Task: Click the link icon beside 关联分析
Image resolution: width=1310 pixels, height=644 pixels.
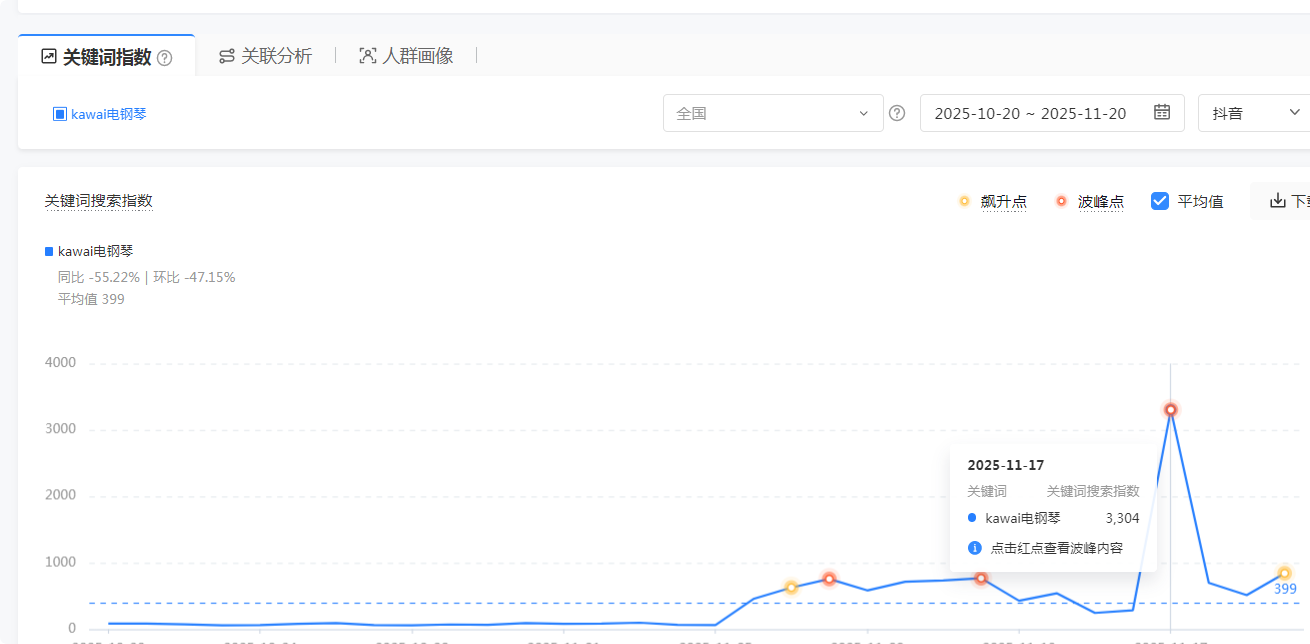Action: (226, 56)
